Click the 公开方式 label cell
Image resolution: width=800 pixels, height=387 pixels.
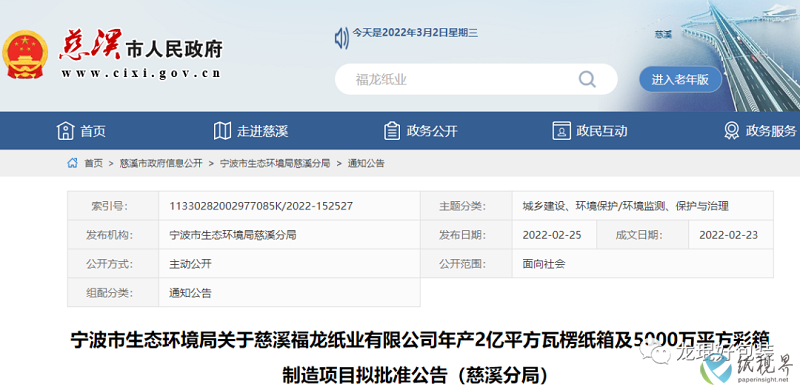coord(113,264)
